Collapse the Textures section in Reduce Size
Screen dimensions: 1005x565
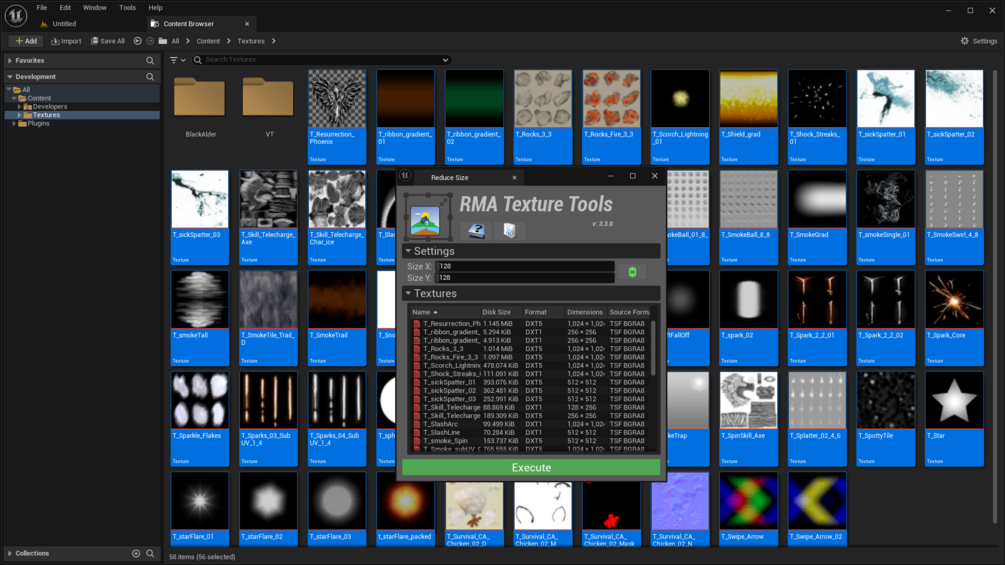(x=408, y=293)
